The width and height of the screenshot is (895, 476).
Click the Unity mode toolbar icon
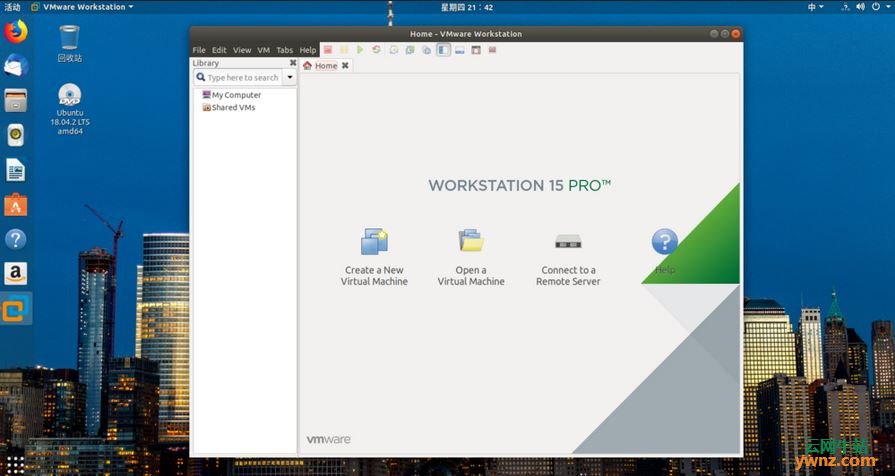click(492, 50)
